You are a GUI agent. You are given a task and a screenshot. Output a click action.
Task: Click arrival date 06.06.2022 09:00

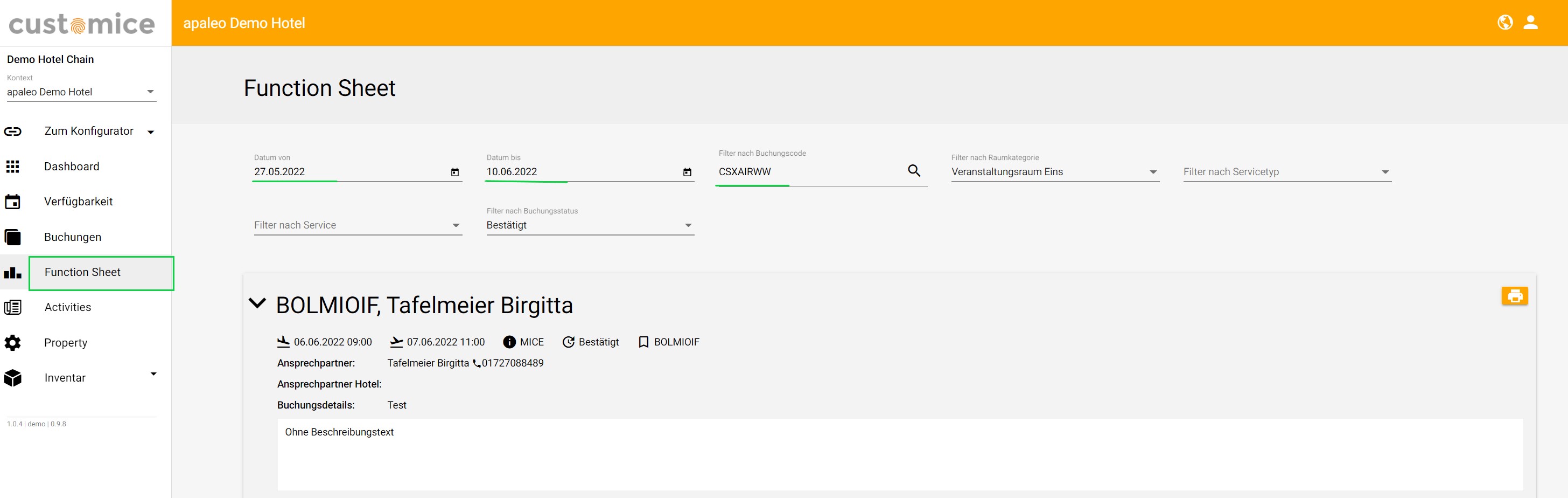pyautogui.click(x=333, y=342)
